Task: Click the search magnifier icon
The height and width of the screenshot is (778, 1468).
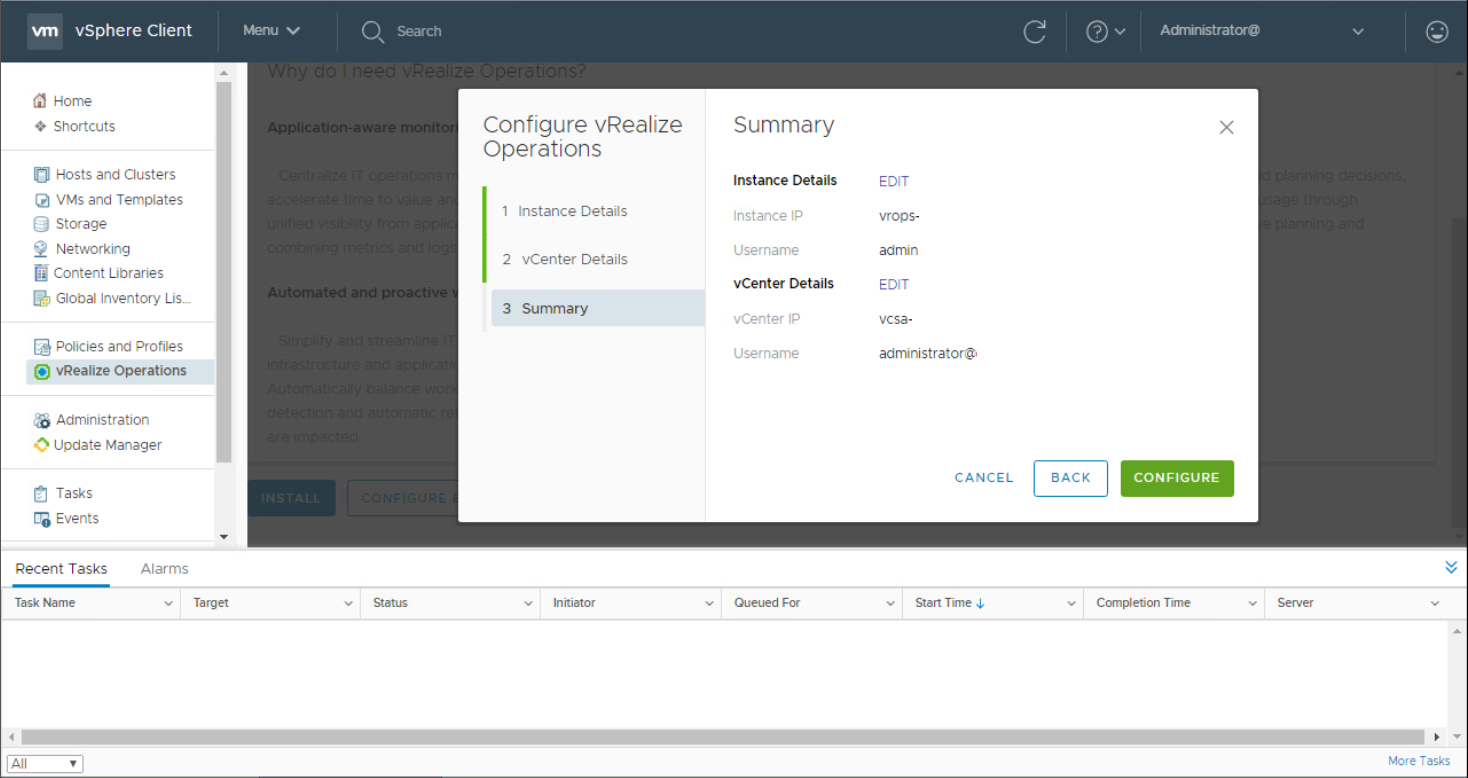Action: click(x=373, y=31)
